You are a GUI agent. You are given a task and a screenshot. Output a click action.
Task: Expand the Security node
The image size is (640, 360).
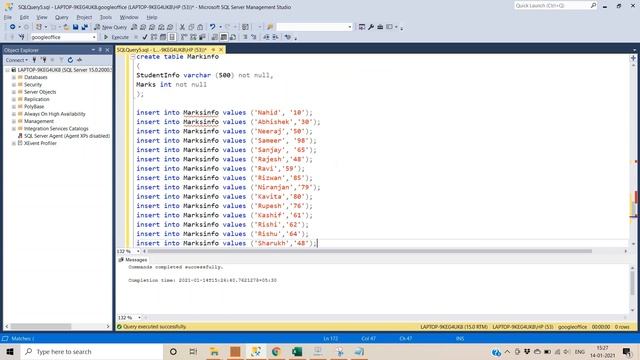(x=14, y=84)
